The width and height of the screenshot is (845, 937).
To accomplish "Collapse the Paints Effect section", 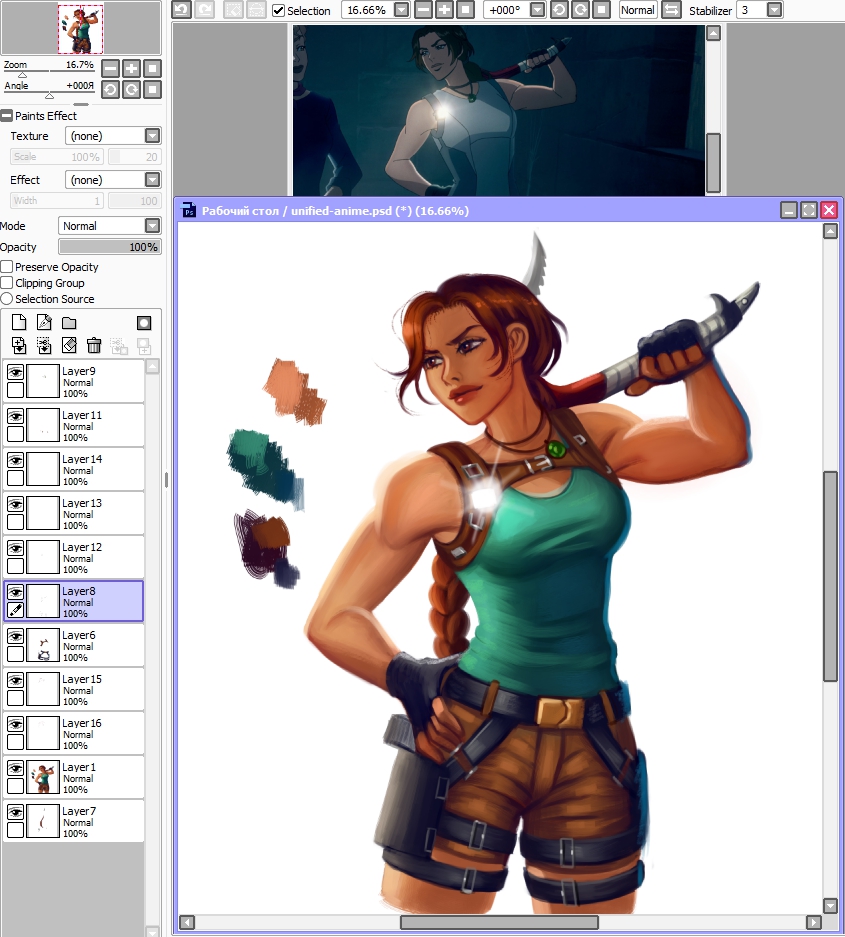I will pyautogui.click(x=7, y=116).
